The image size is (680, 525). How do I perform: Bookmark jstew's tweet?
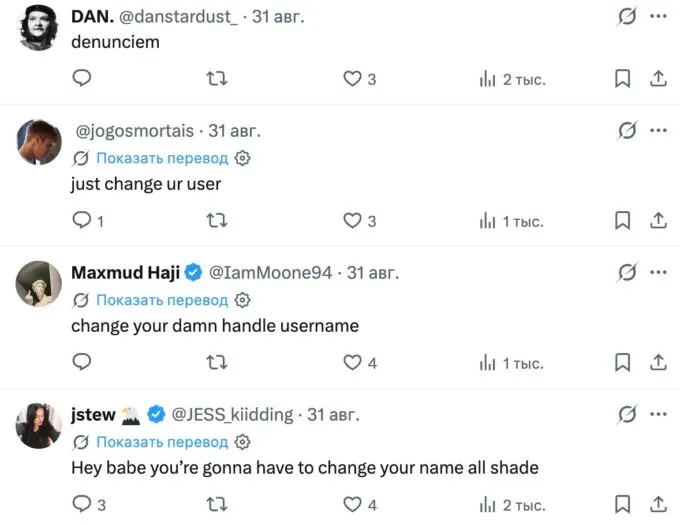(622, 505)
